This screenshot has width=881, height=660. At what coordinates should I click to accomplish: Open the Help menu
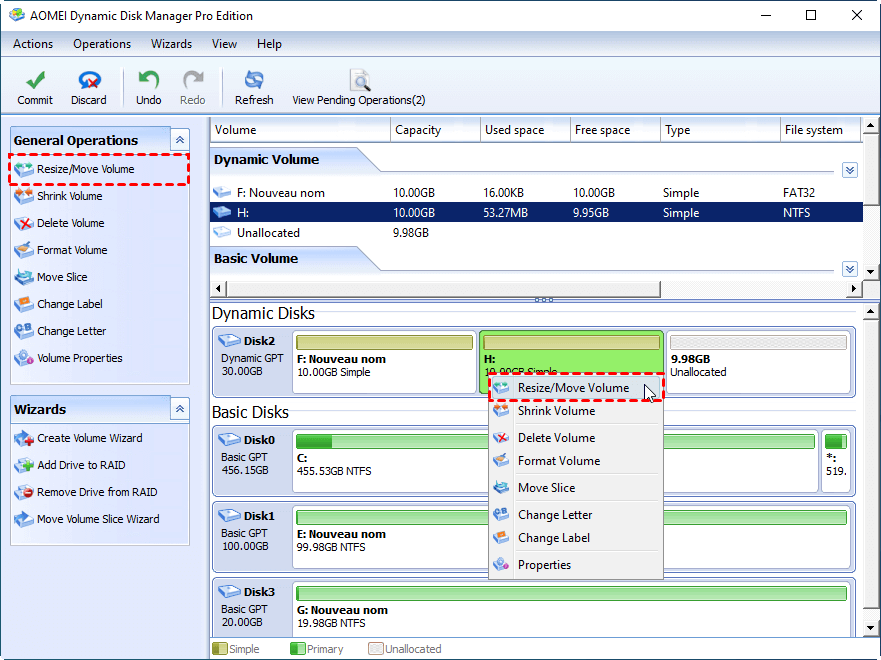point(269,44)
